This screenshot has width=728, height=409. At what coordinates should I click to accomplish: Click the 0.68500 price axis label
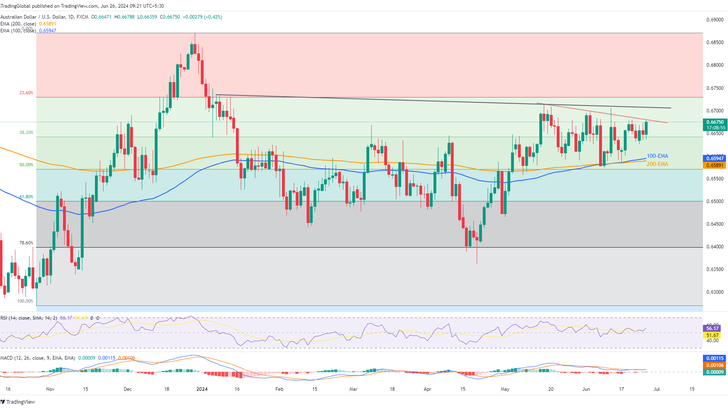pyautogui.click(x=715, y=43)
